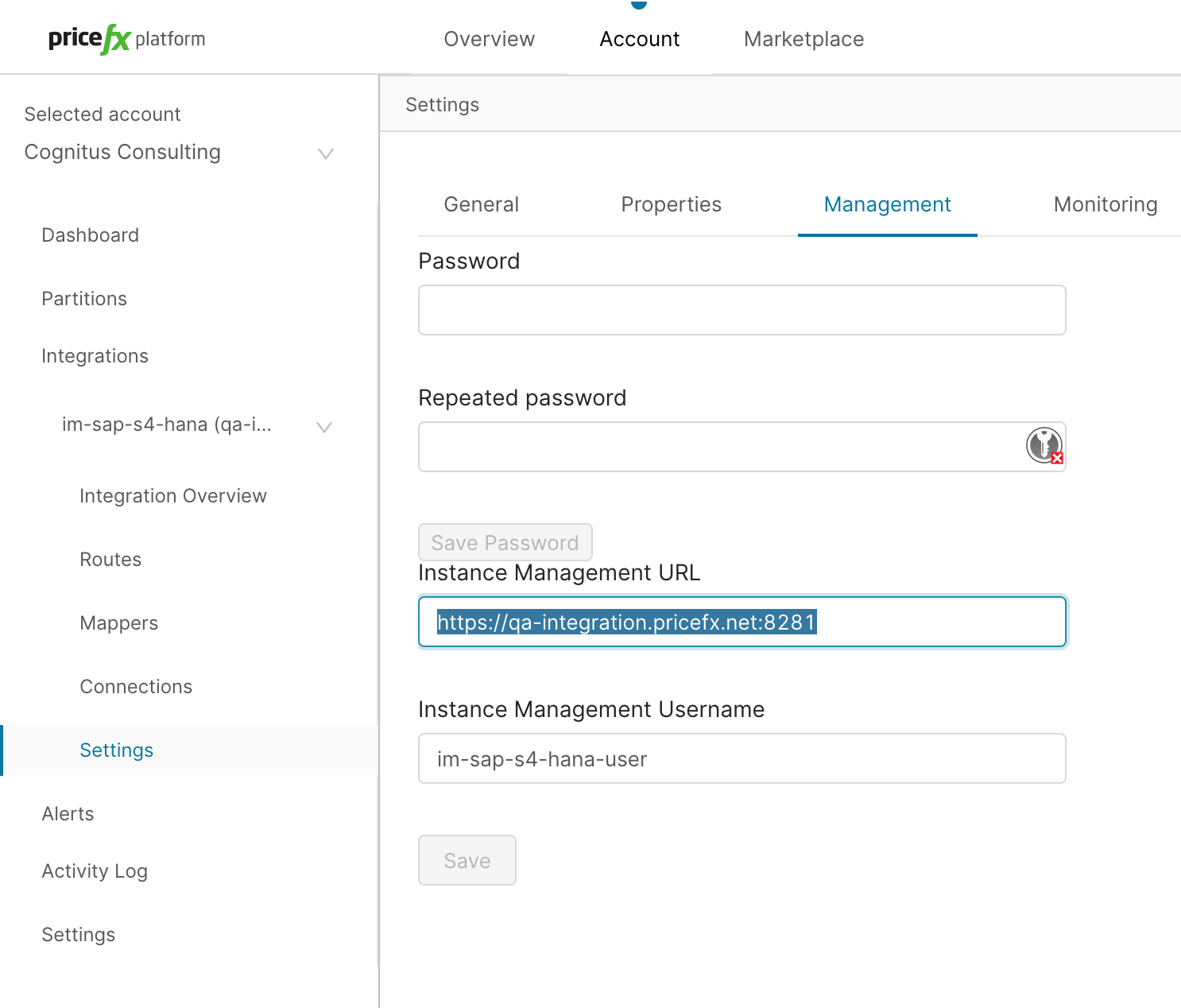Image resolution: width=1181 pixels, height=1008 pixels.
Task: Go to Mappers under the integration
Action: click(119, 623)
